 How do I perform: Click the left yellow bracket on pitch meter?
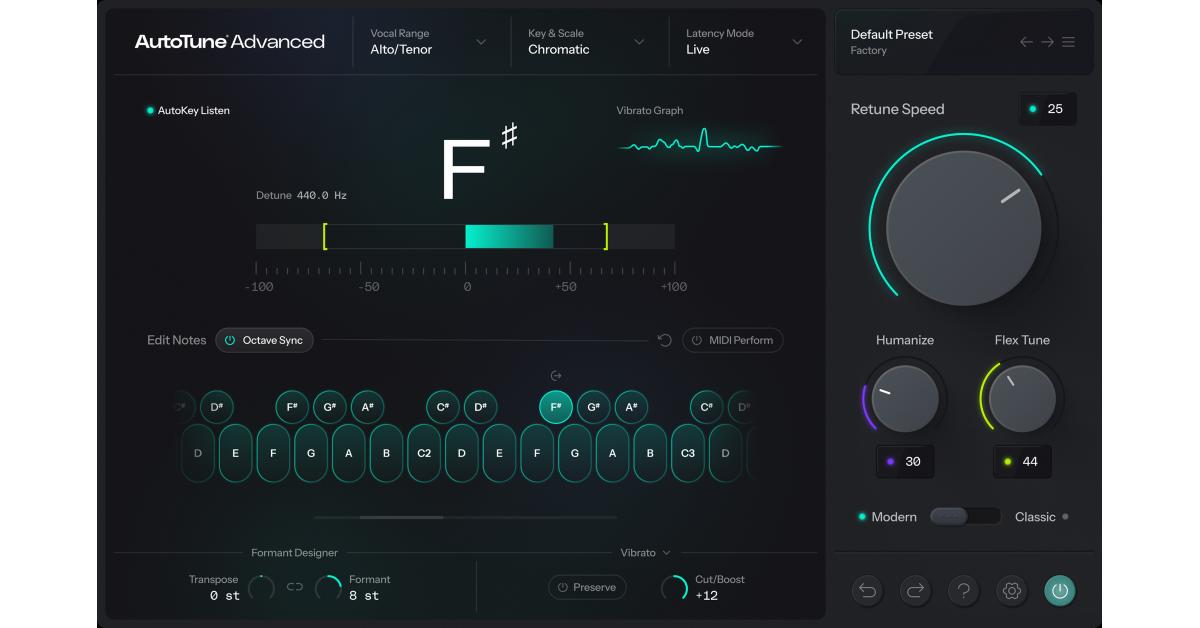point(325,236)
